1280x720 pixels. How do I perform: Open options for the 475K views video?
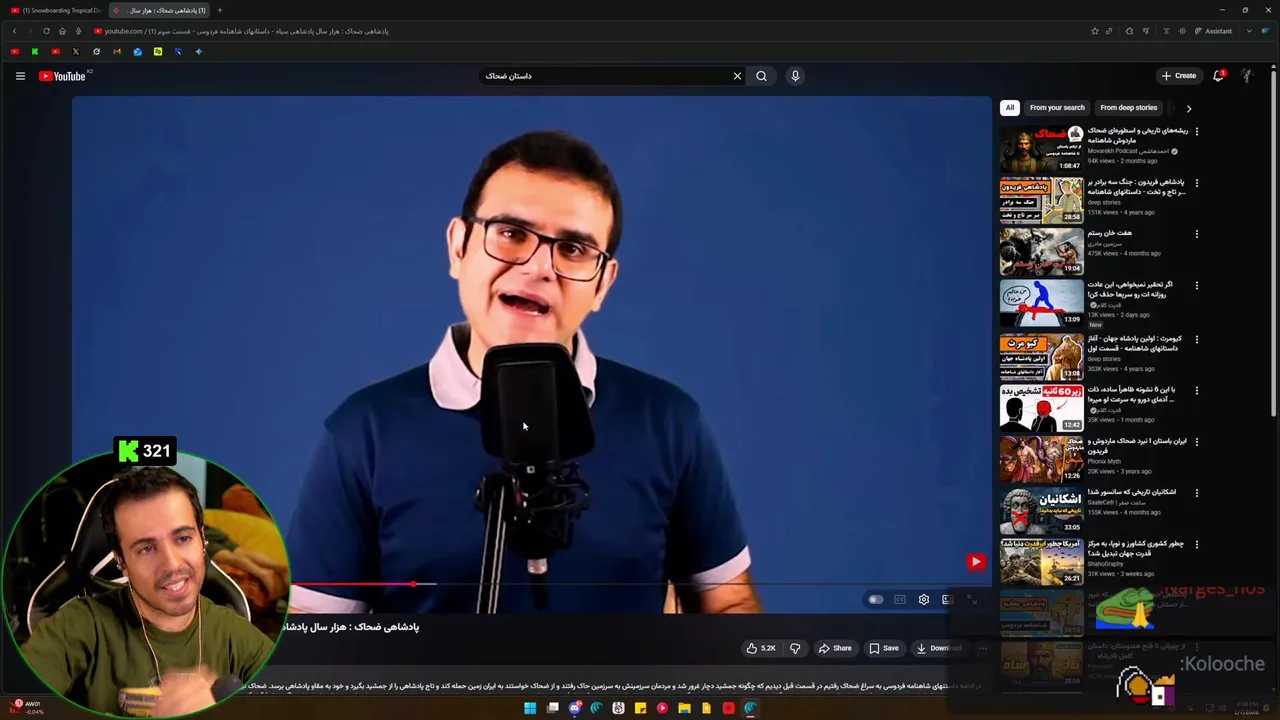(1196, 234)
